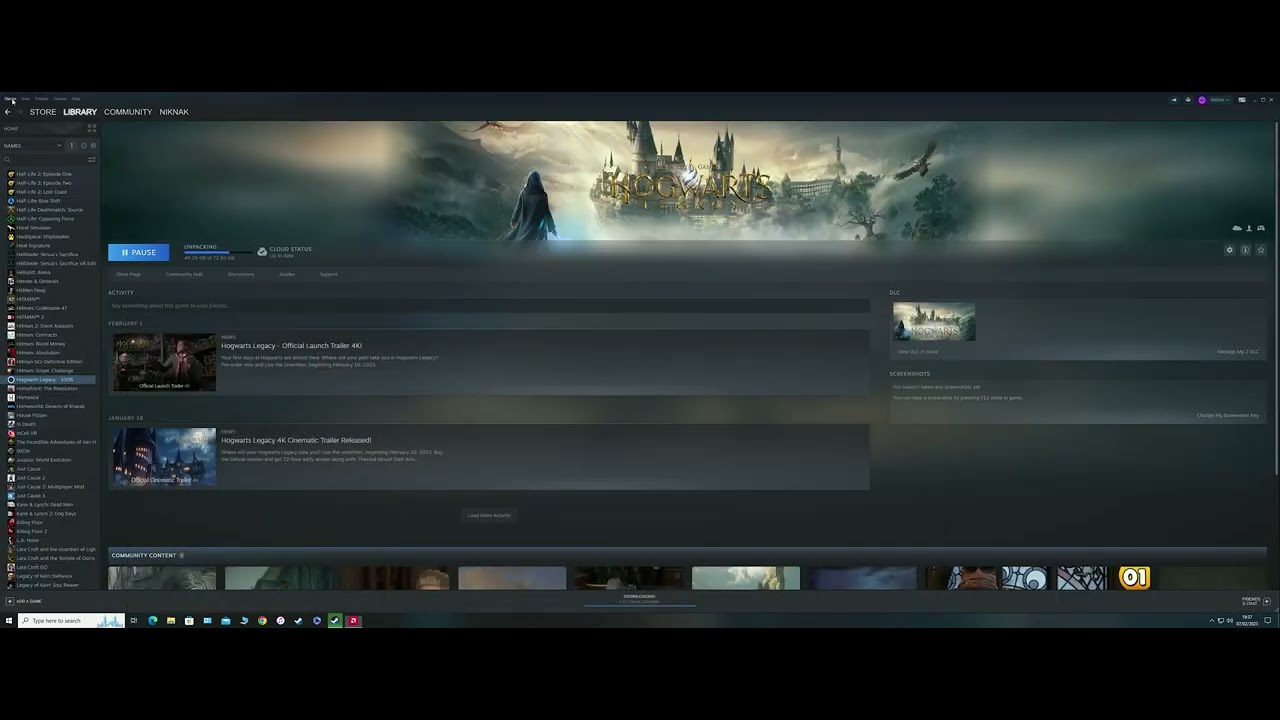Image resolution: width=1280 pixels, height=720 pixels.
Task: Open the Discussions link
Action: click(241, 274)
